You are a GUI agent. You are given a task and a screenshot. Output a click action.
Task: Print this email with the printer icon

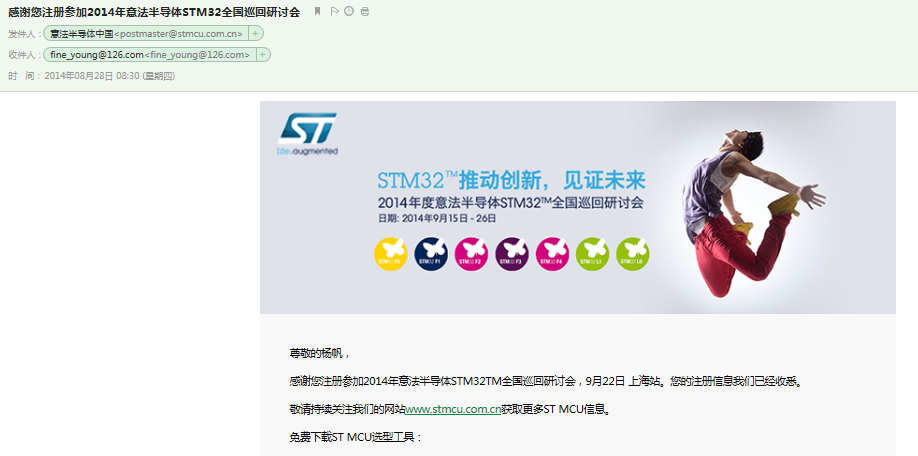pyautogui.click(x=365, y=11)
